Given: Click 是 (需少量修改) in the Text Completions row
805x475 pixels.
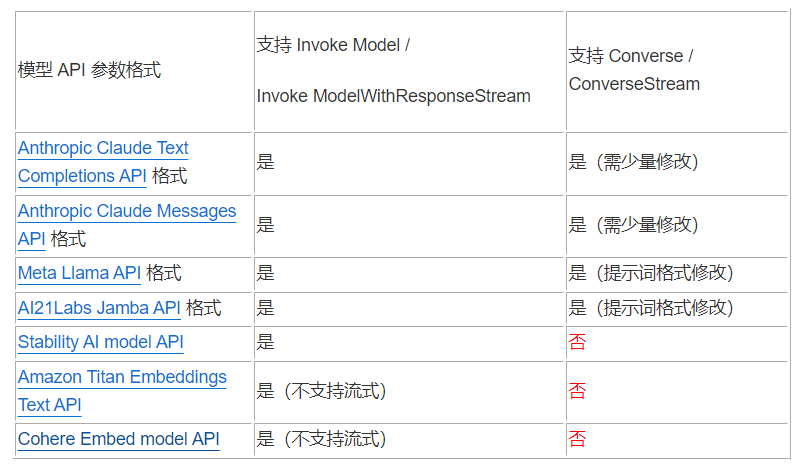Looking at the screenshot, I should 634,162.
